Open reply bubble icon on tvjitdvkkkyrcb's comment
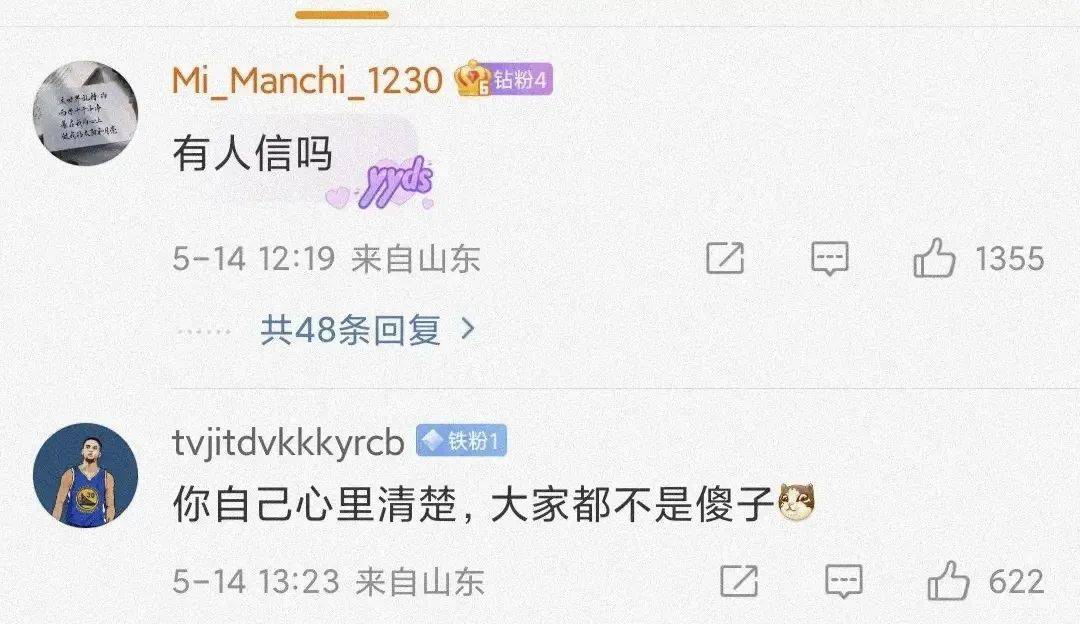The height and width of the screenshot is (624, 1080). [843, 581]
